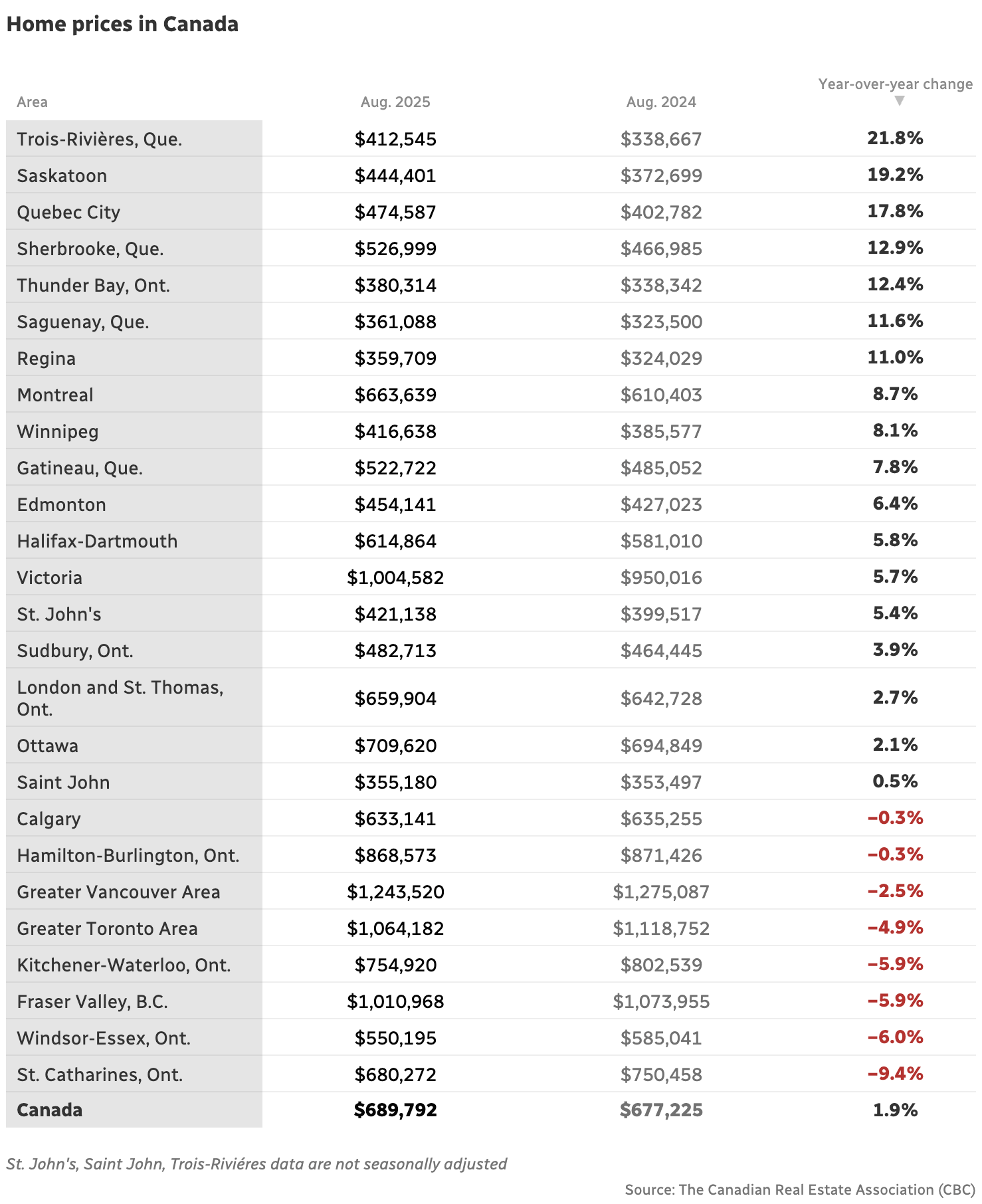This screenshot has height=1204, width=982.
Task: Sort table by the Area column header
Action: pos(33,102)
